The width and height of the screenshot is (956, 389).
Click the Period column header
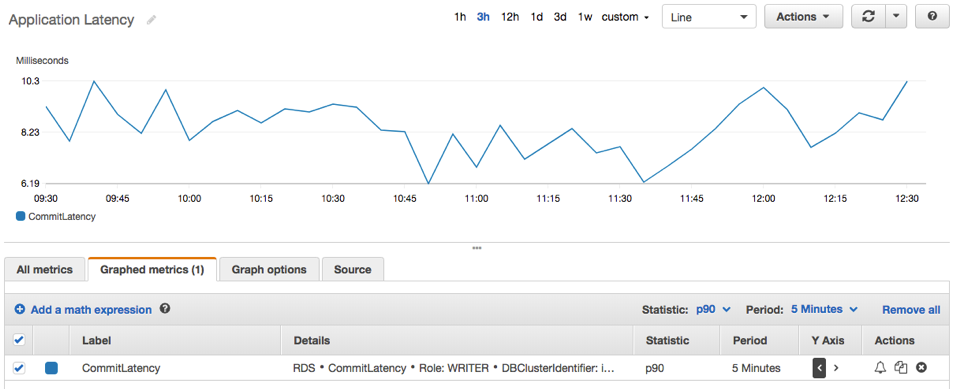(750, 340)
